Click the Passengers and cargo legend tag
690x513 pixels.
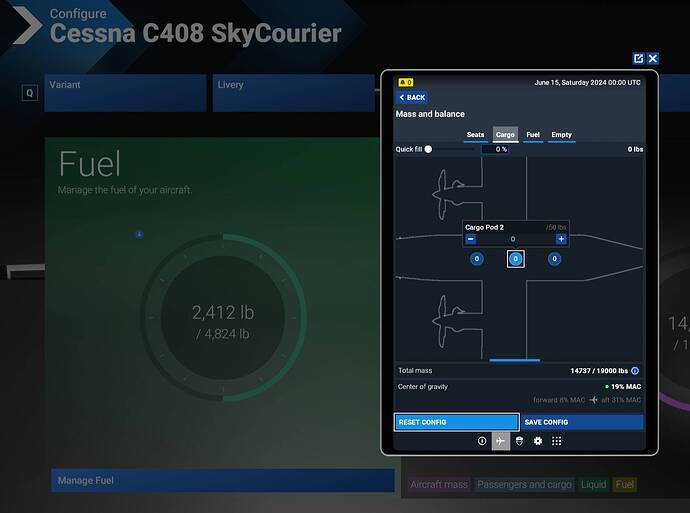[524, 484]
